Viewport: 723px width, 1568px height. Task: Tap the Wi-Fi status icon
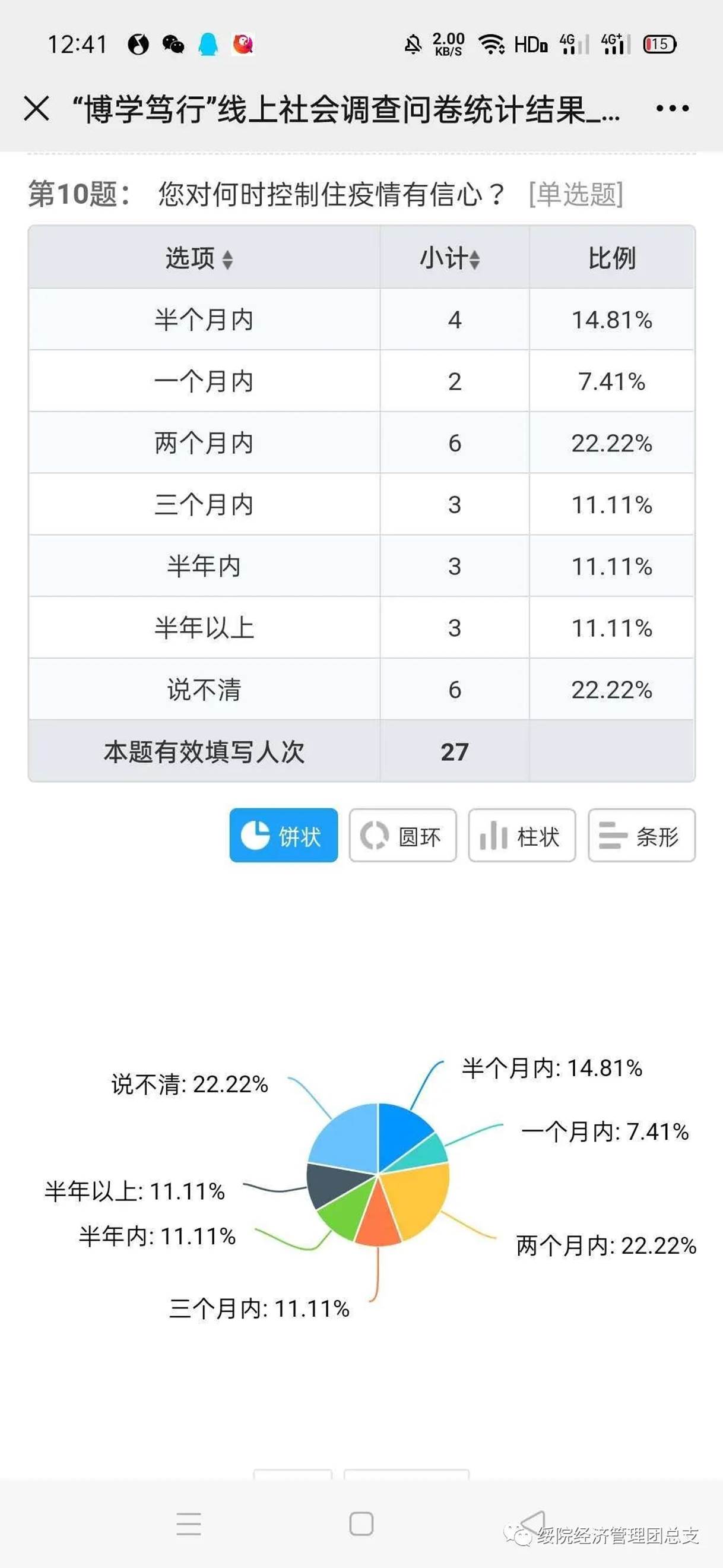pyautogui.click(x=490, y=45)
